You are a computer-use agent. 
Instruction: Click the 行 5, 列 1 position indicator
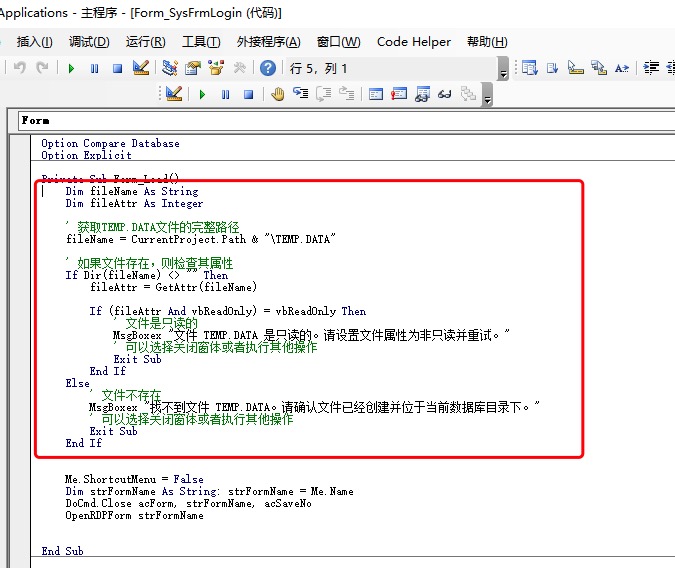tap(318, 68)
